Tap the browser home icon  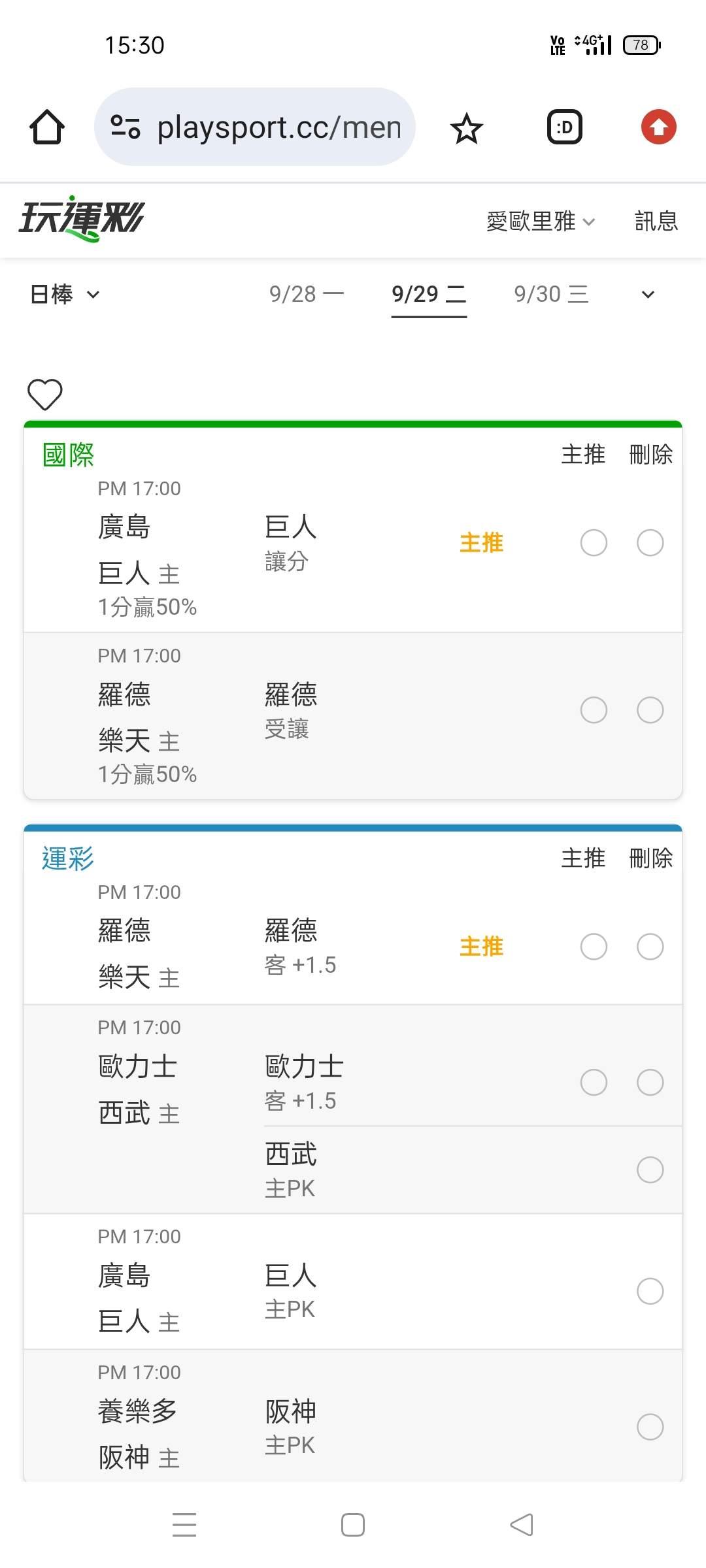(47, 127)
